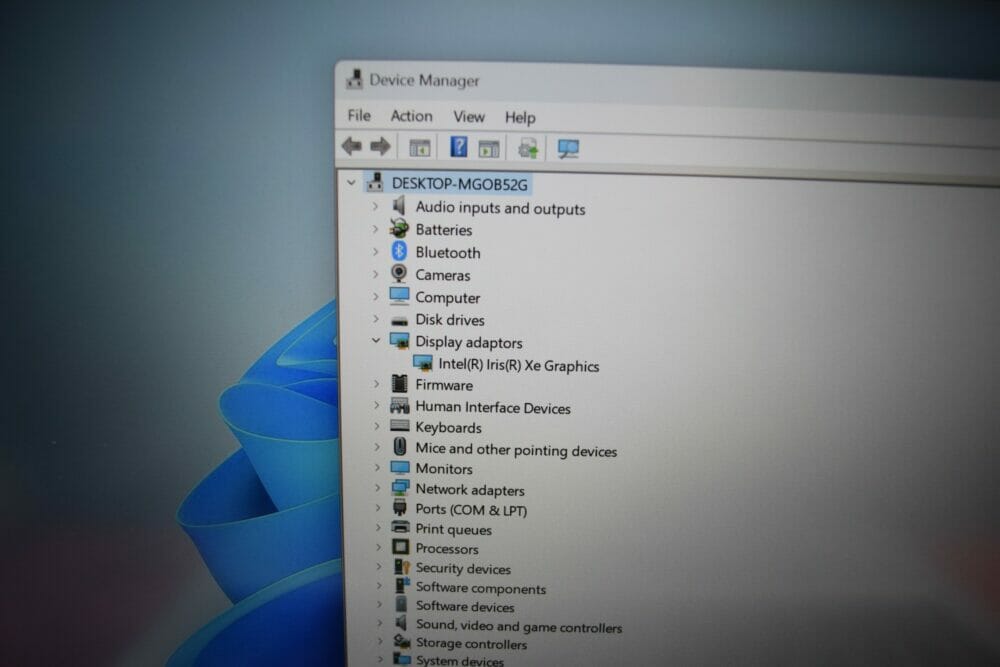Expand the Firmware chevron

tap(376, 384)
